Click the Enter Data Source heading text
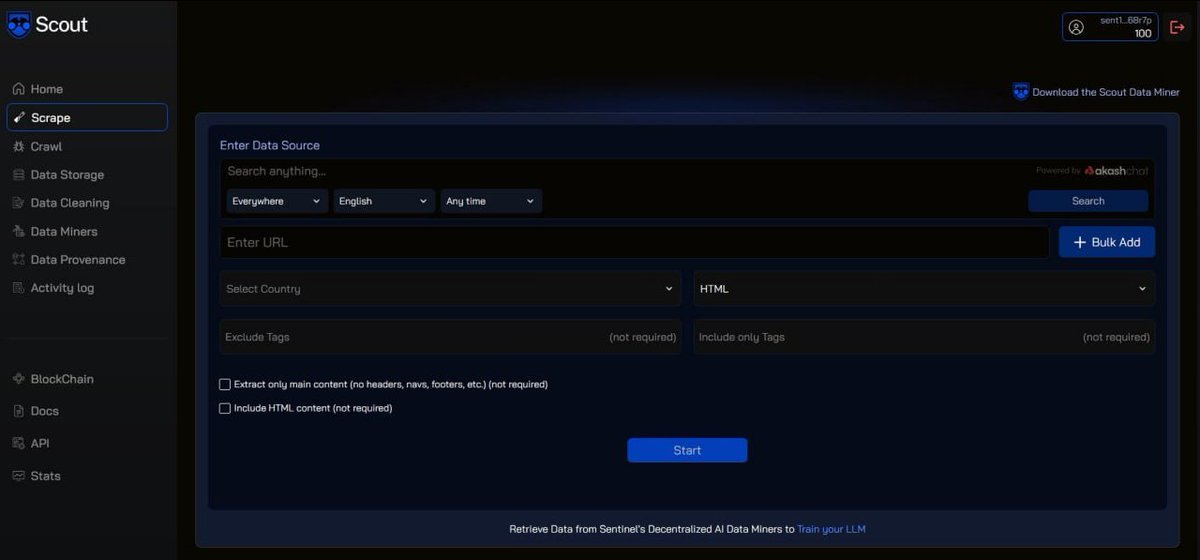This screenshot has height=560, width=1200. (x=270, y=145)
